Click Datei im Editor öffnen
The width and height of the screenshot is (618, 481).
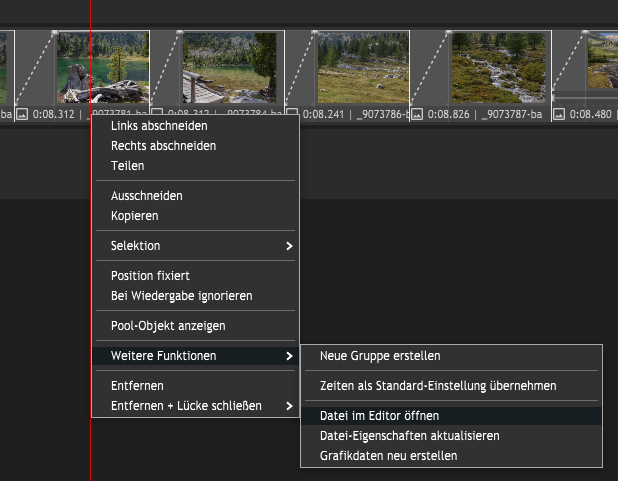pyautogui.click(x=451, y=416)
